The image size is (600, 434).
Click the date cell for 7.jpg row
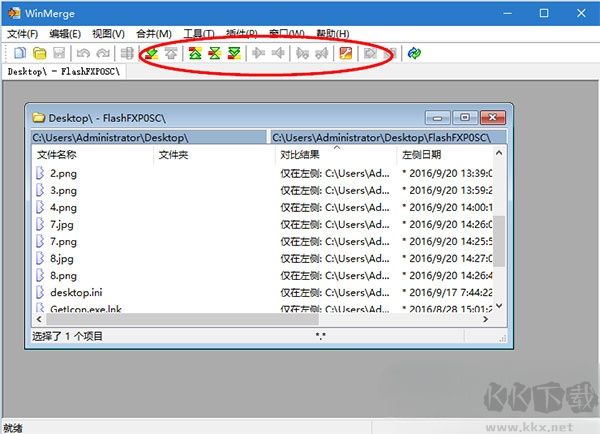click(447, 224)
